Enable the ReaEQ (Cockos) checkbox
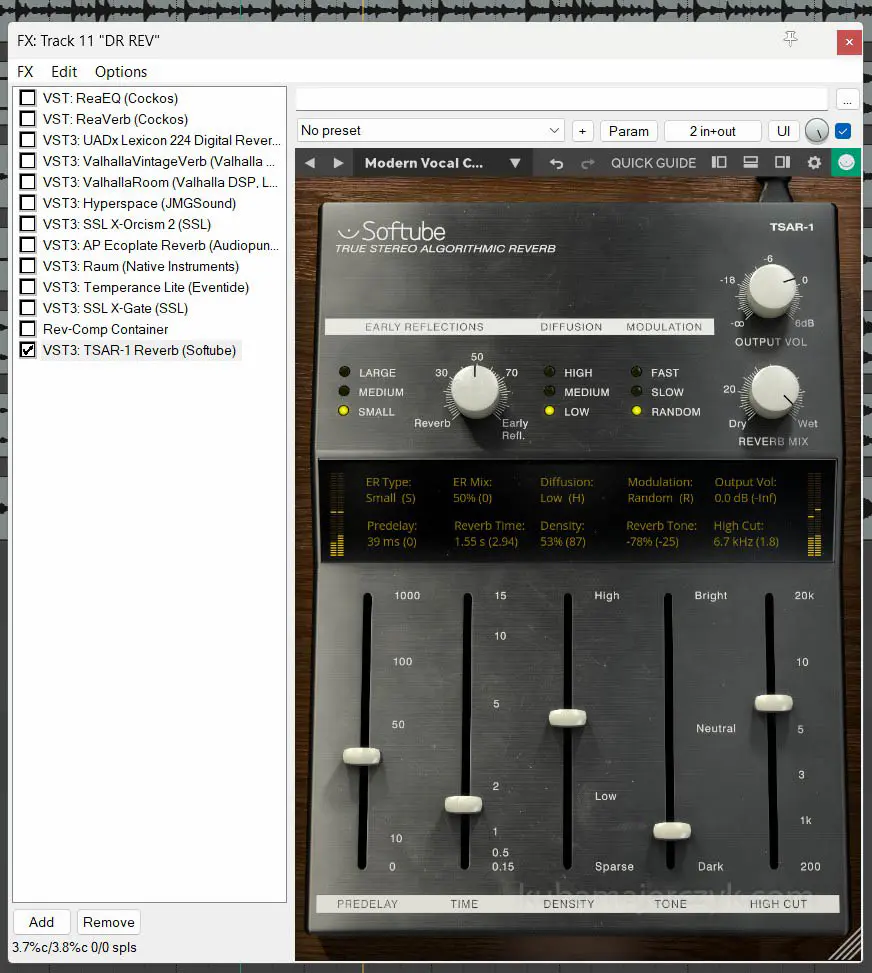The height and width of the screenshot is (973, 872). 28,98
